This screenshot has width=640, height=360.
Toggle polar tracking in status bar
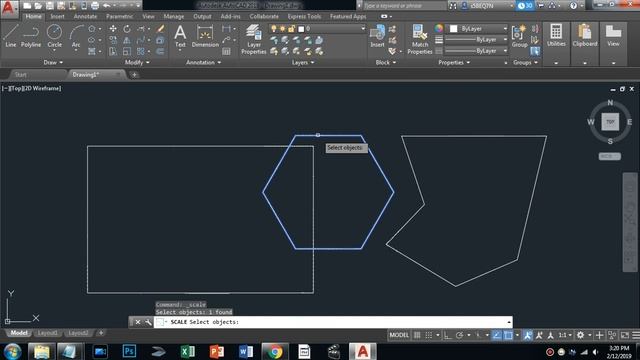click(x=460, y=335)
